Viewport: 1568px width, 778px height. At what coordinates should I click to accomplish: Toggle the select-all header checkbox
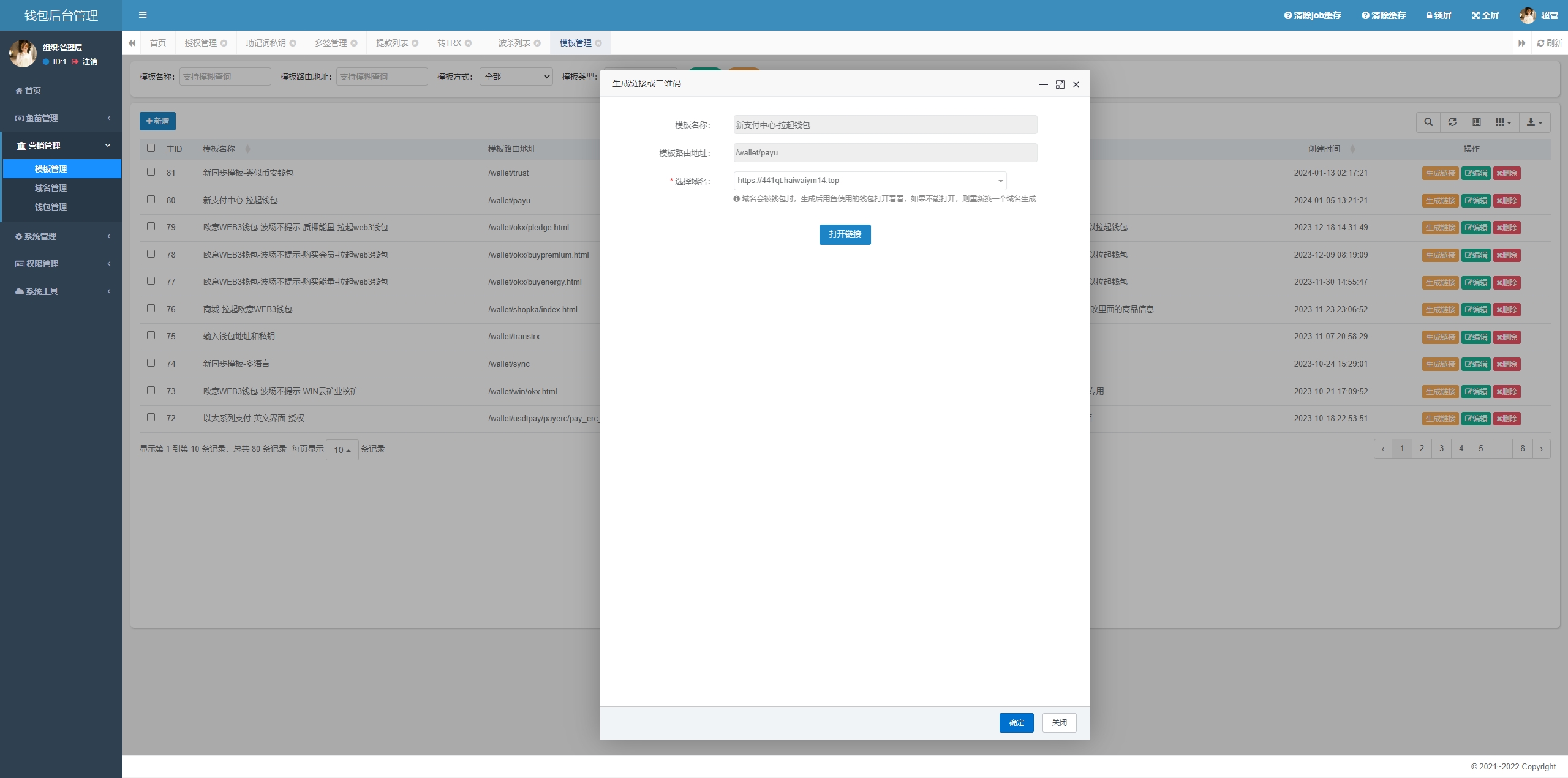click(x=151, y=148)
